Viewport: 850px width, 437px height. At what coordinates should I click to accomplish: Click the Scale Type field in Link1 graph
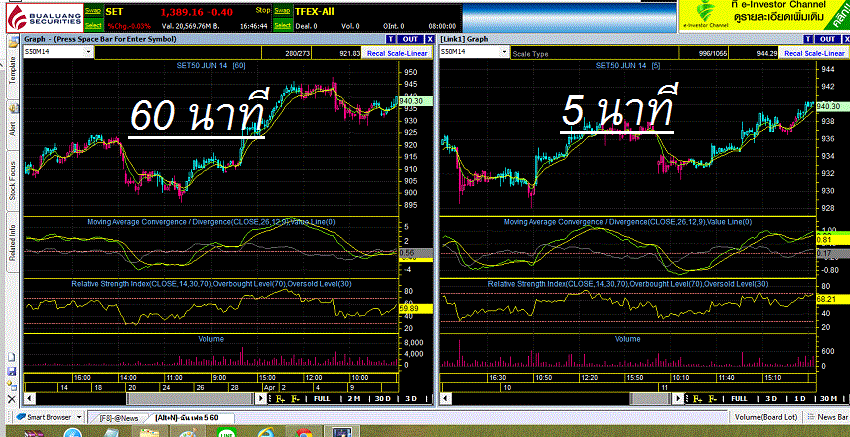point(594,53)
